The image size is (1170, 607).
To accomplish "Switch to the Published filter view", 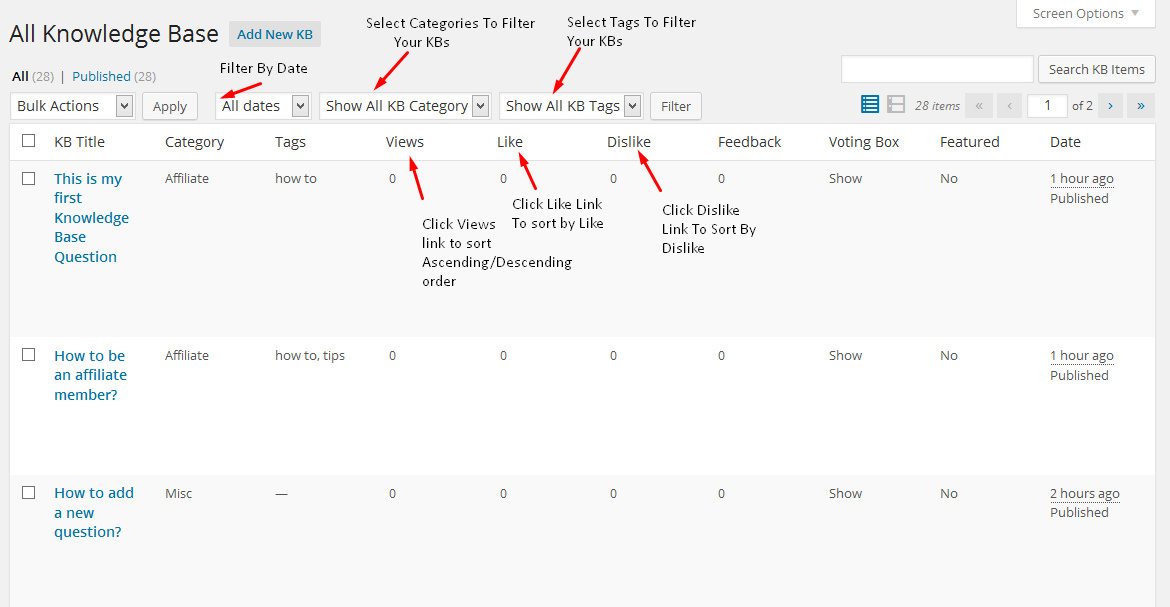I will tap(103, 76).
